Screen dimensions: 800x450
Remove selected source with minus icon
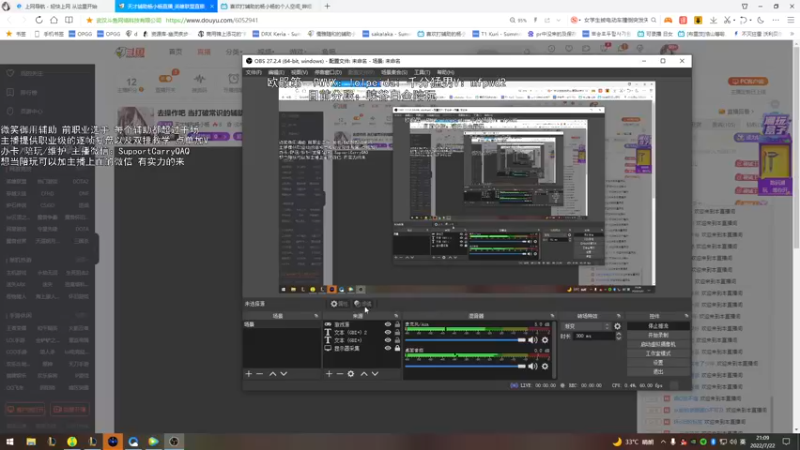pos(340,374)
